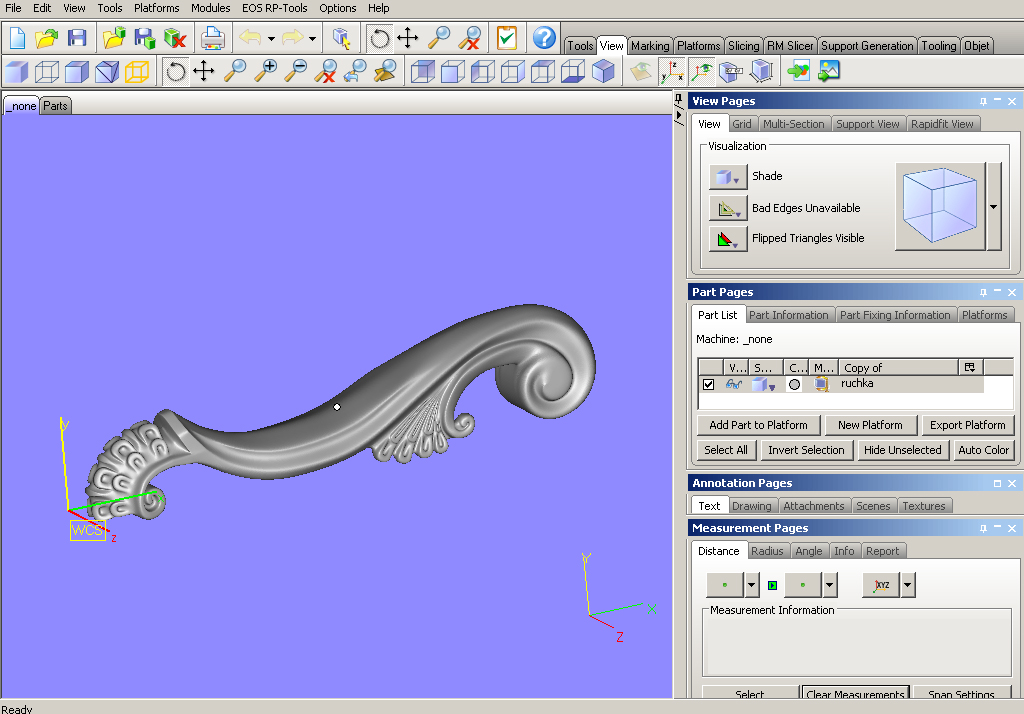The height and width of the screenshot is (714, 1024).
Task: Close the Annotation Pages panel
Action: (x=1012, y=483)
